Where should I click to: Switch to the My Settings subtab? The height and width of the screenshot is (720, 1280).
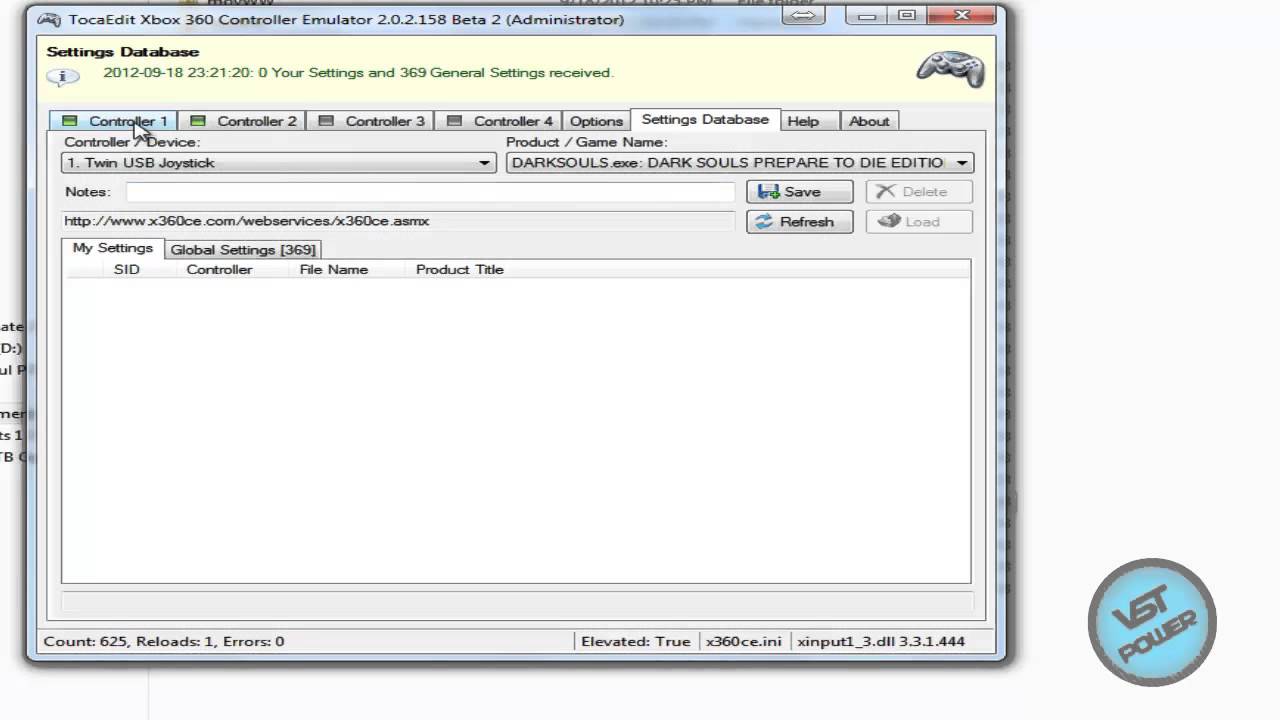coord(113,248)
